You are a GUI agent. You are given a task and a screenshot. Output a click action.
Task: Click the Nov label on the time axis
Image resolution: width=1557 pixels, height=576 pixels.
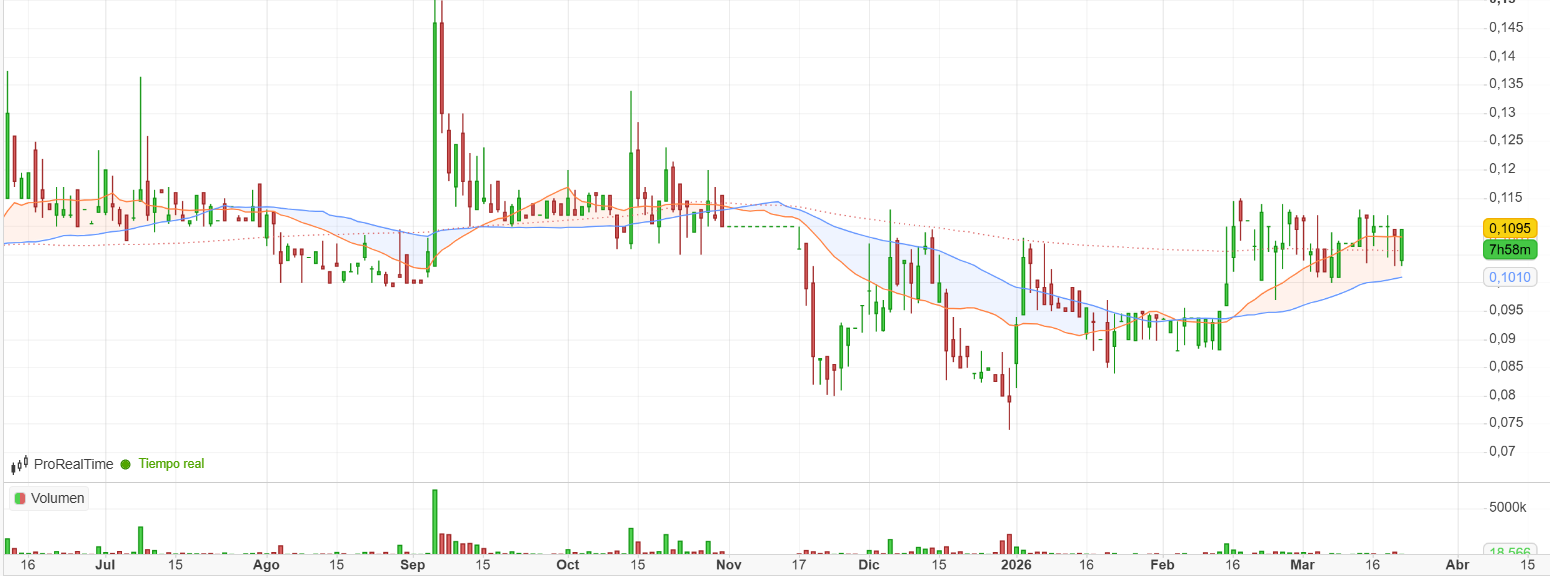pos(729,565)
